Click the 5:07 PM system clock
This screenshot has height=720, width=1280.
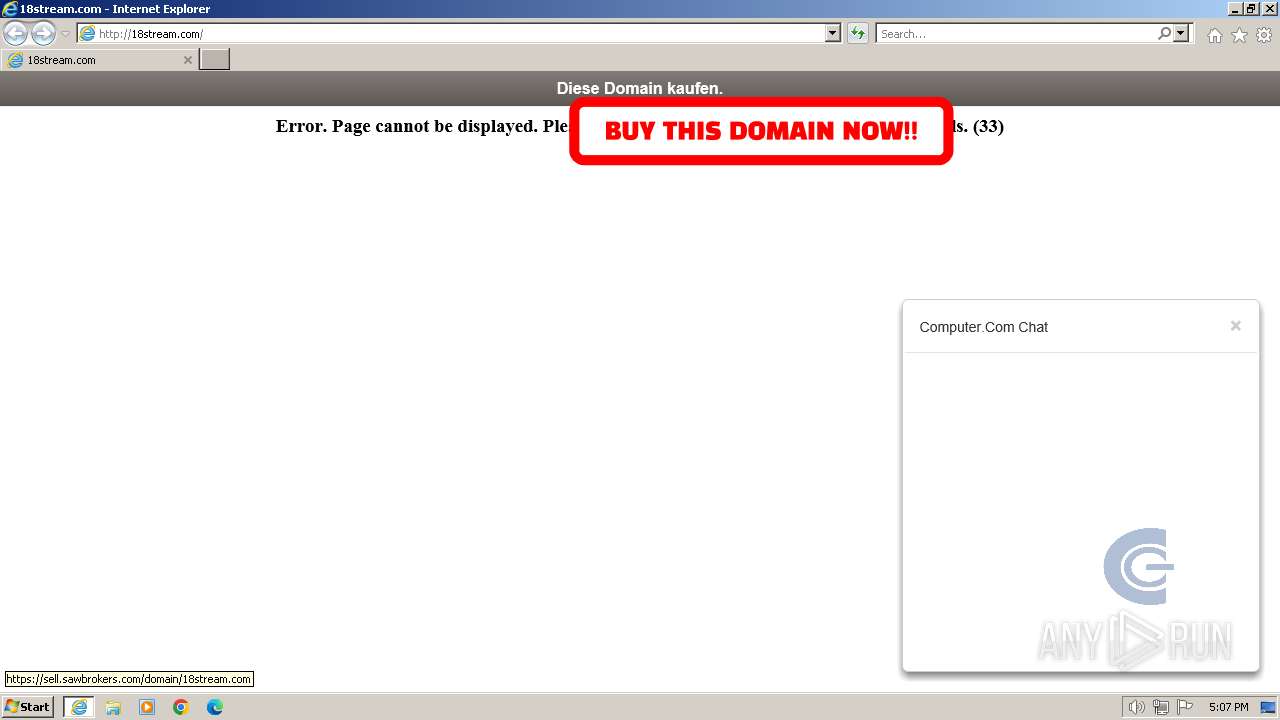coord(1229,707)
